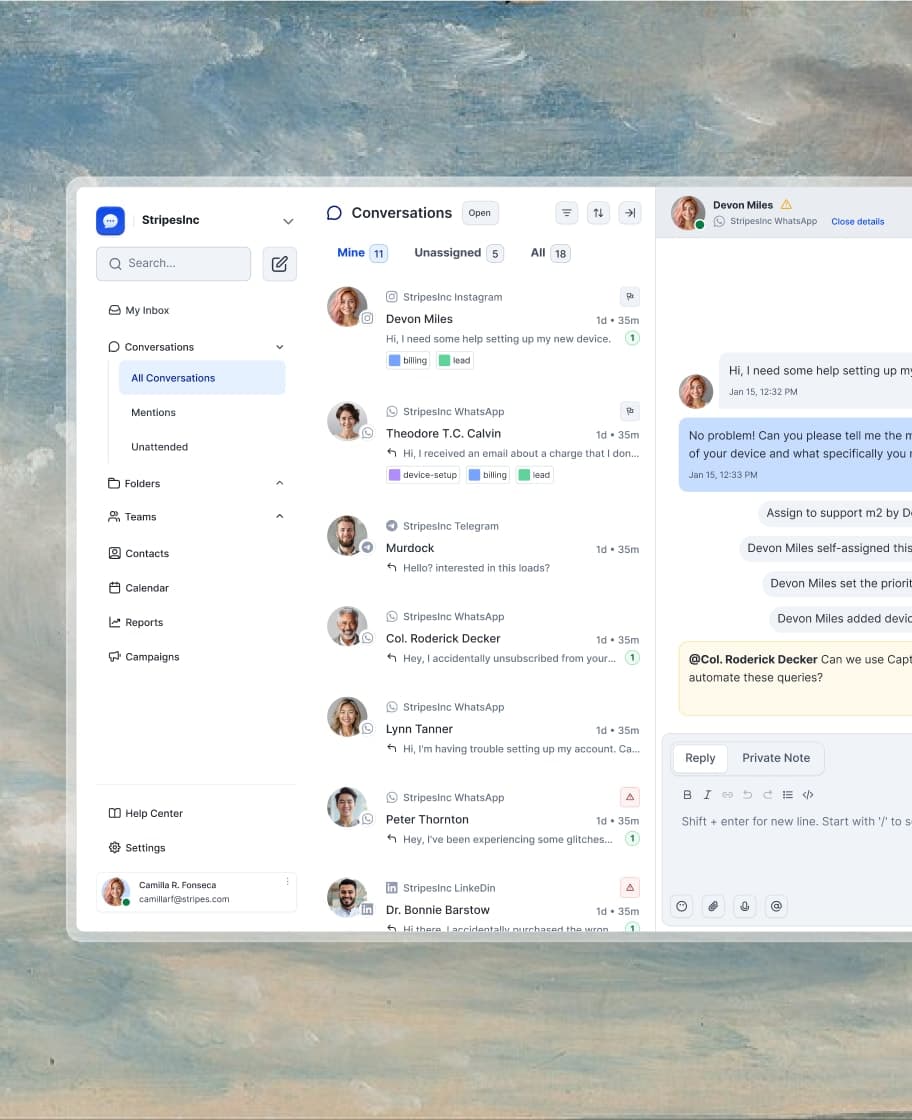Open the conversation filter icon
Screen dimensions: 912x1120
point(566,213)
